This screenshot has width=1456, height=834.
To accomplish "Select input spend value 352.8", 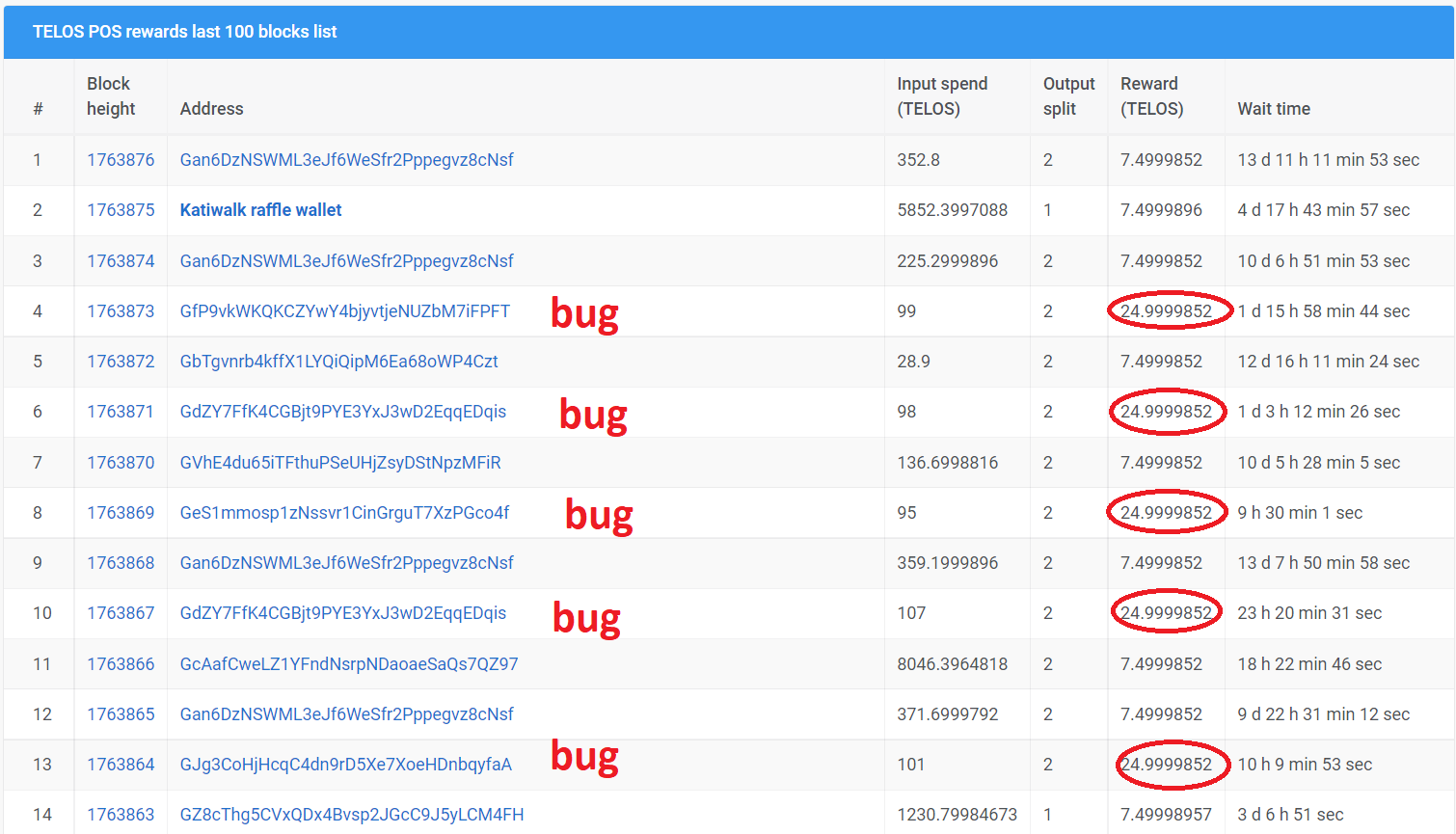I will pos(918,160).
